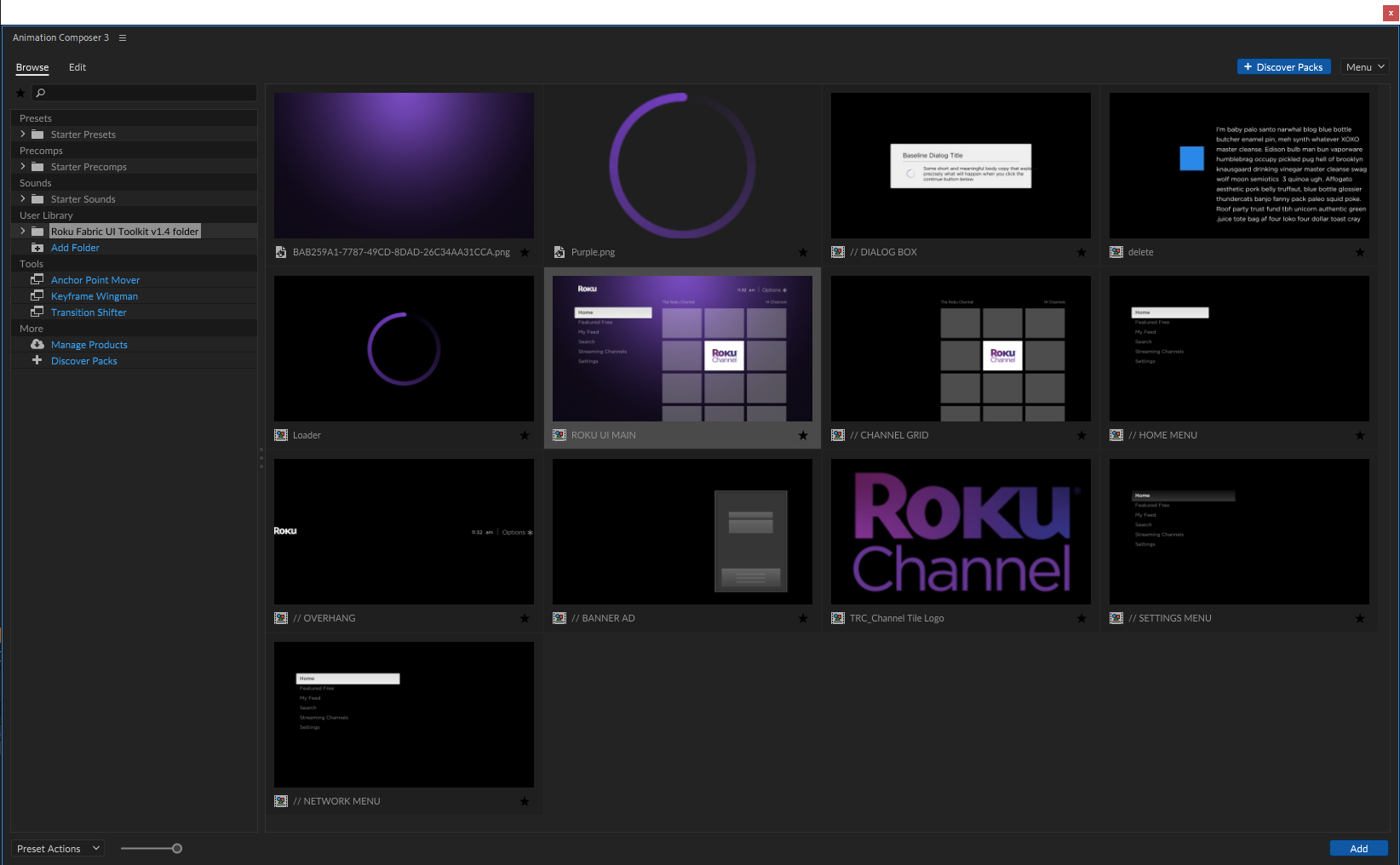Viewport: 1400px width, 865px height.
Task: Click the composition icon next to TRC_Channel Tile Logo
Action: tap(838, 618)
